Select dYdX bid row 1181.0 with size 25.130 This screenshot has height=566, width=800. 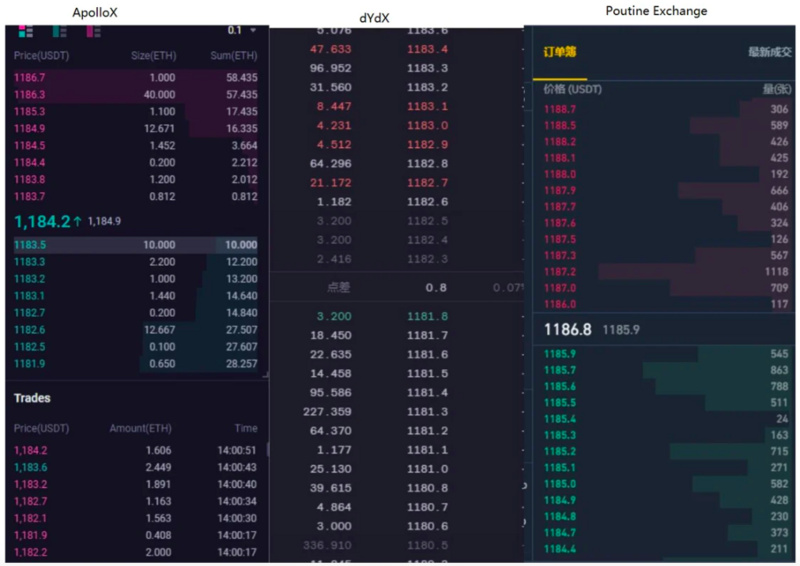[379, 469]
